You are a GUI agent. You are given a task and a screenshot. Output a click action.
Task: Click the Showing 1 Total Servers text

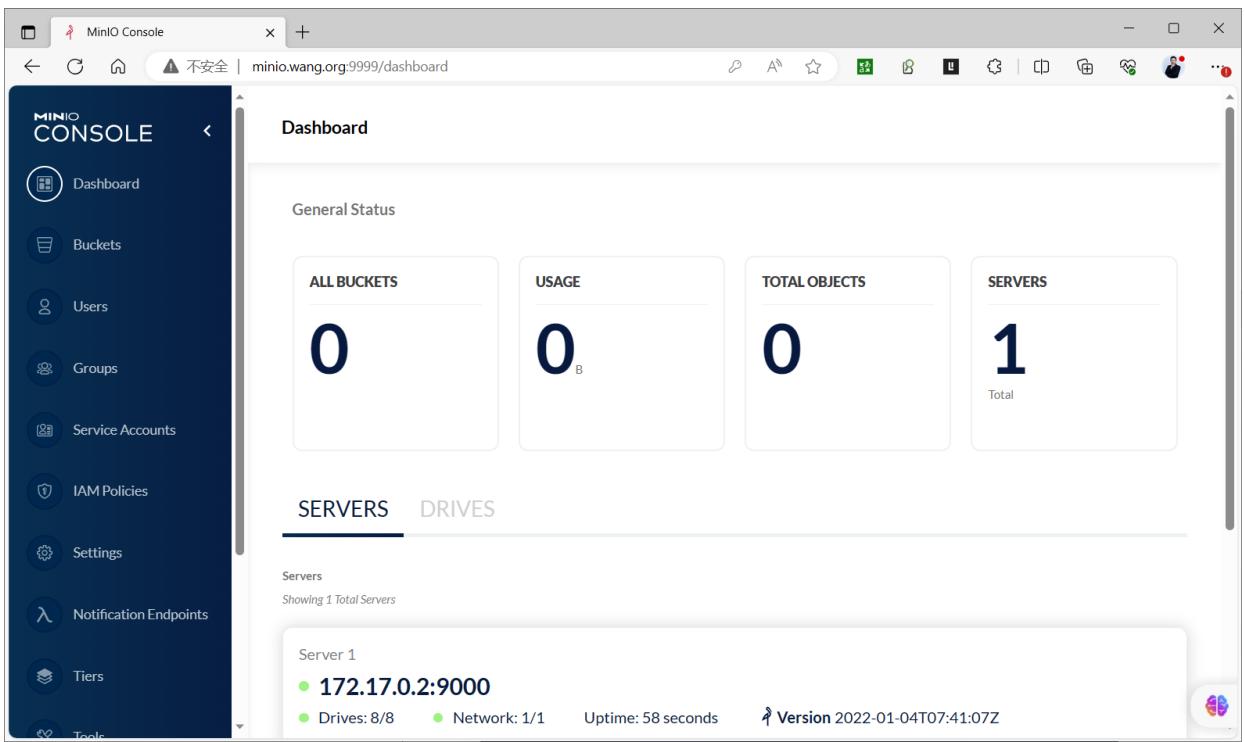point(339,600)
